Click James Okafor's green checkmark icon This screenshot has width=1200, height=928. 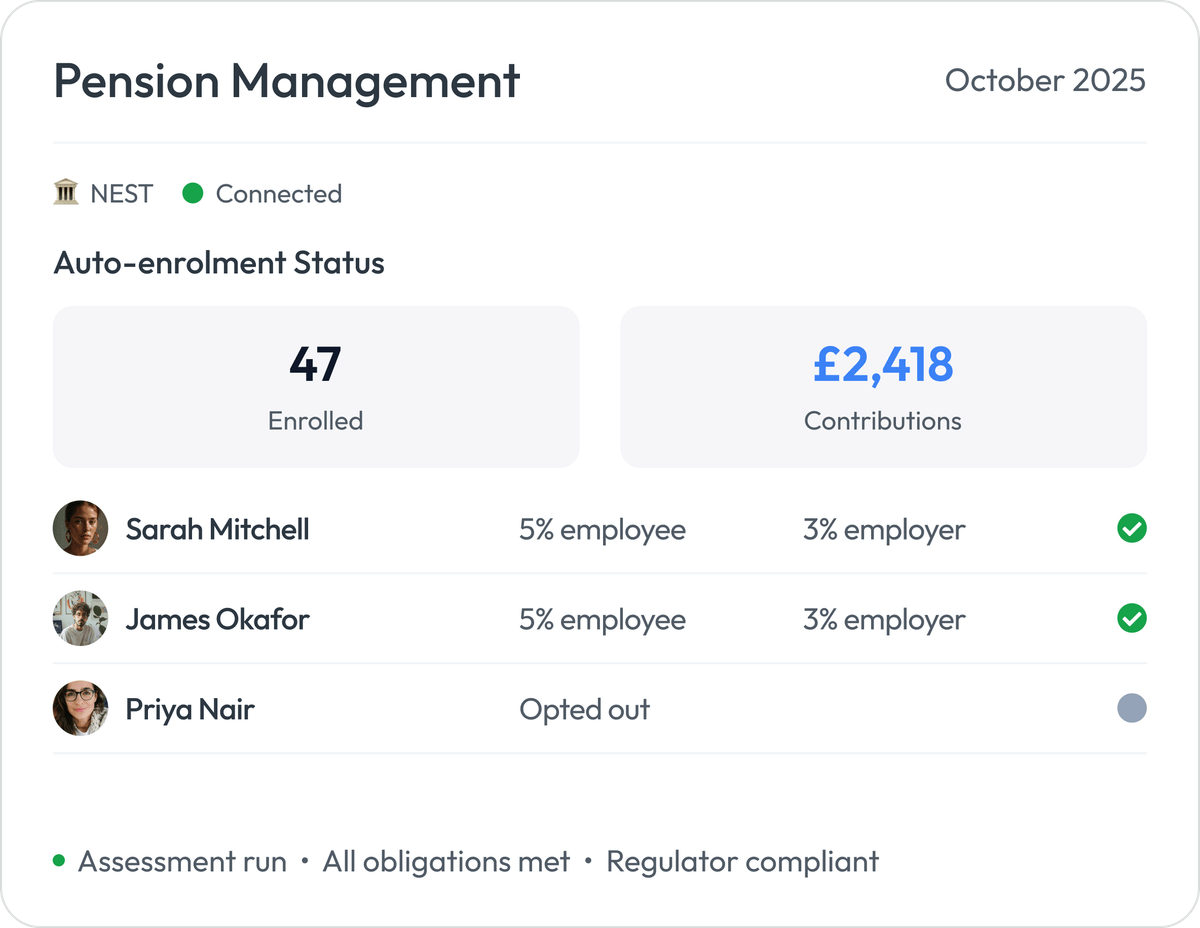point(1131,619)
